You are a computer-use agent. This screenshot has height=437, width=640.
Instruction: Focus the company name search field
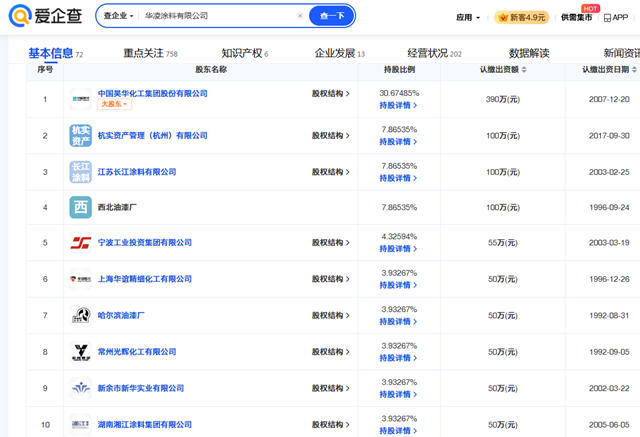(218, 16)
